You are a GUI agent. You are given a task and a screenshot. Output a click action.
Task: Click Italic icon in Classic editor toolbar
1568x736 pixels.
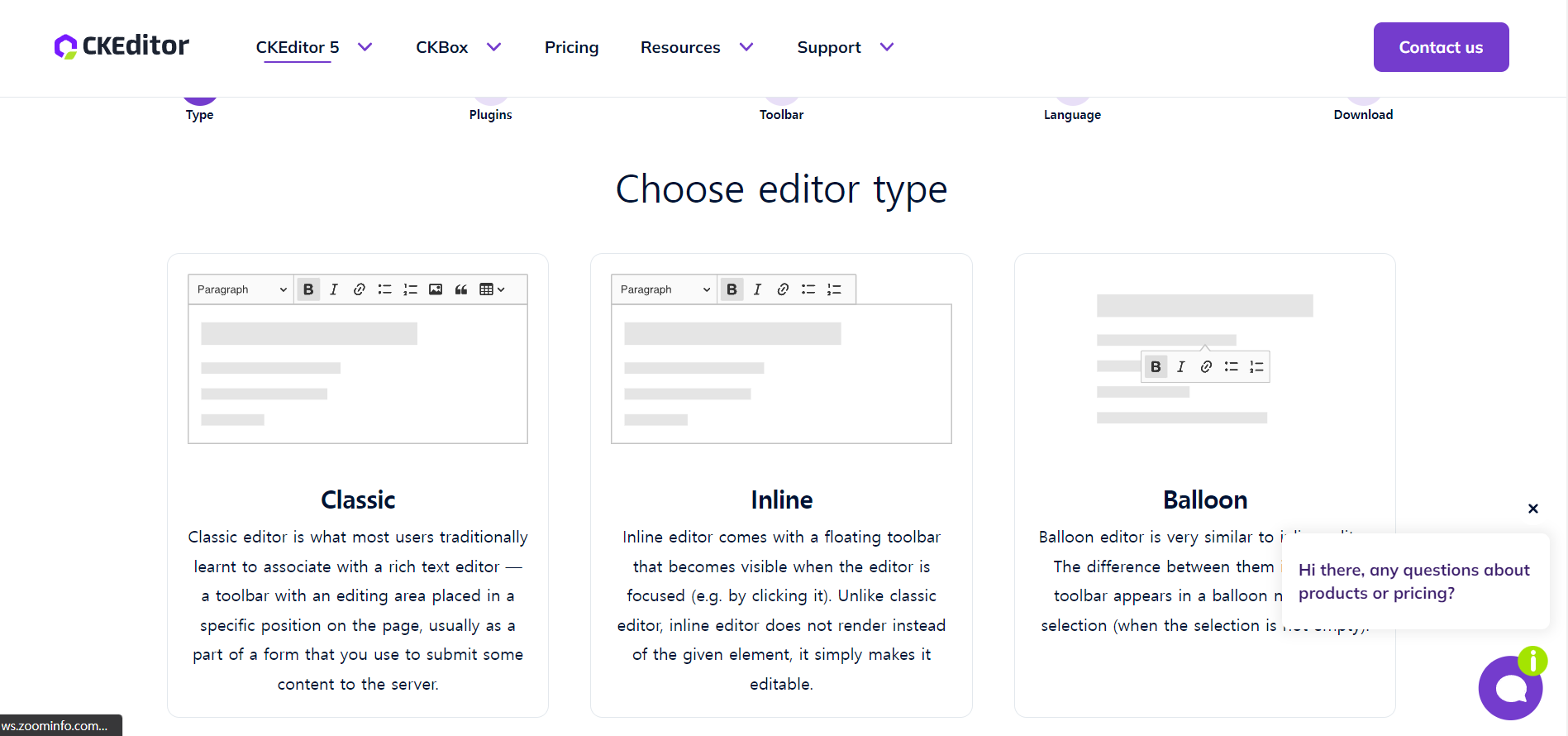pos(334,289)
